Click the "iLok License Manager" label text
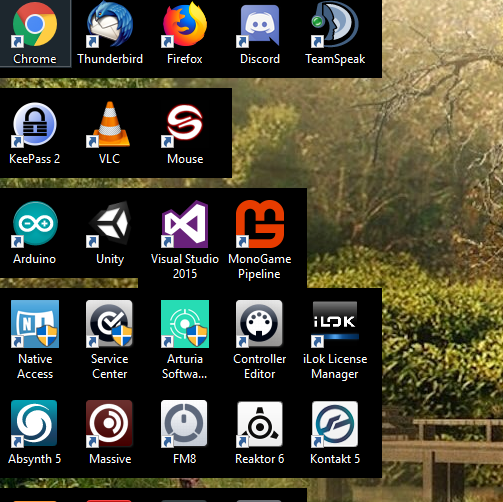The image size is (503, 502). click(335, 366)
